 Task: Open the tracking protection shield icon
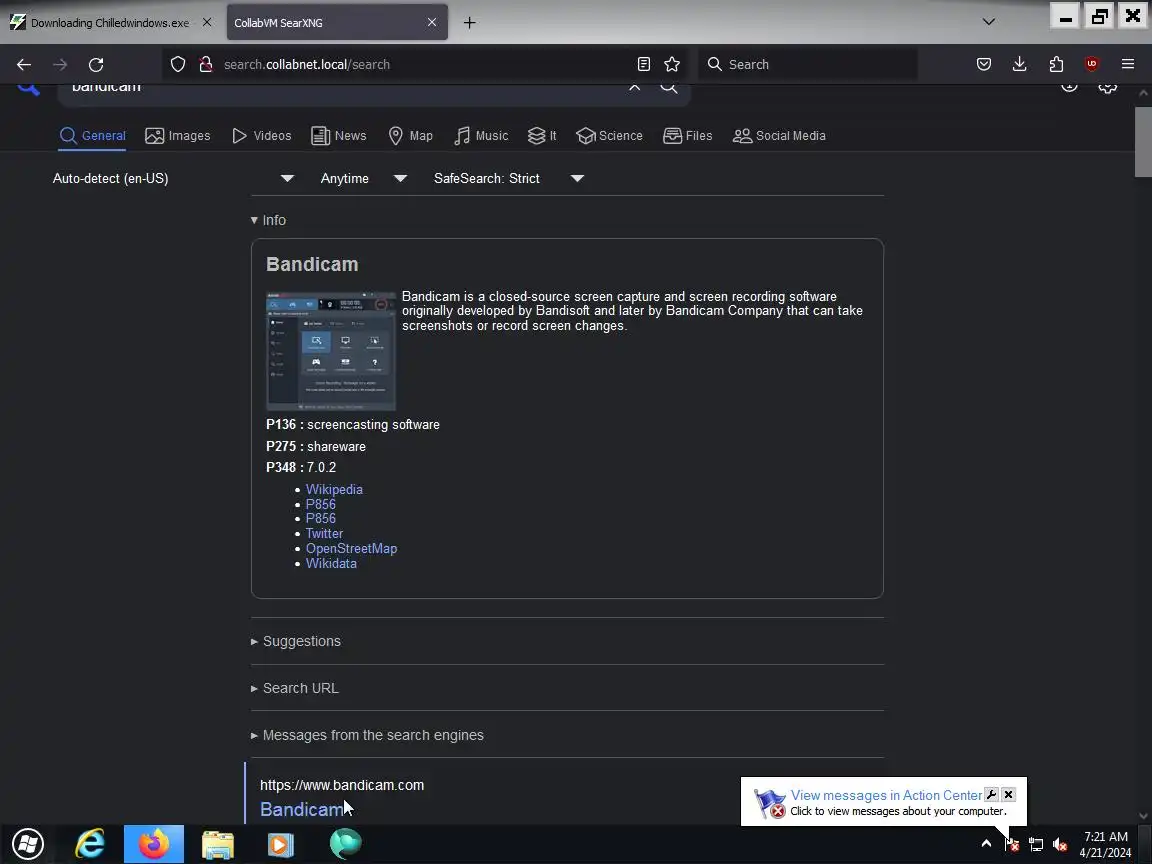[178, 65]
